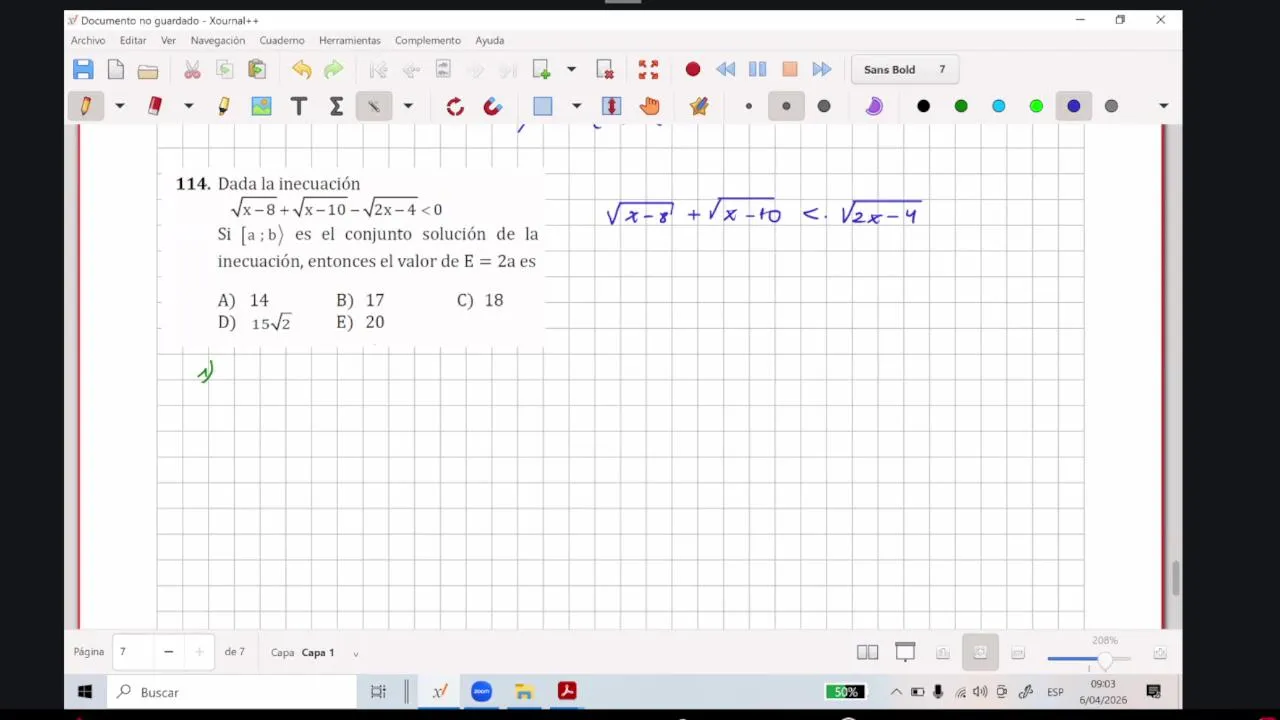Screen dimensions: 1280x720
Task: Click the default tool star icon
Action: (699, 106)
